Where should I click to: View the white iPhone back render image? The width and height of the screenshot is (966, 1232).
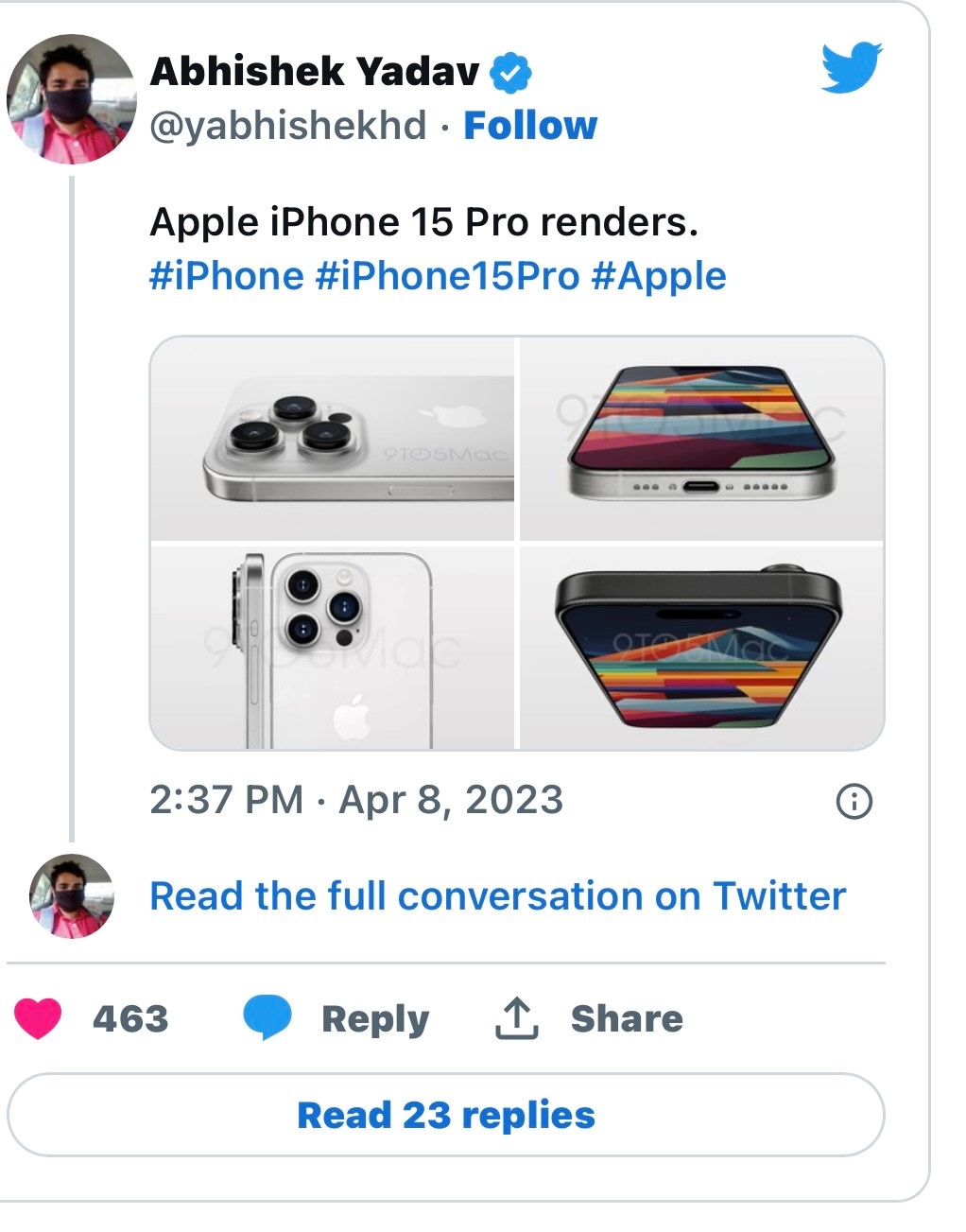(x=333, y=649)
